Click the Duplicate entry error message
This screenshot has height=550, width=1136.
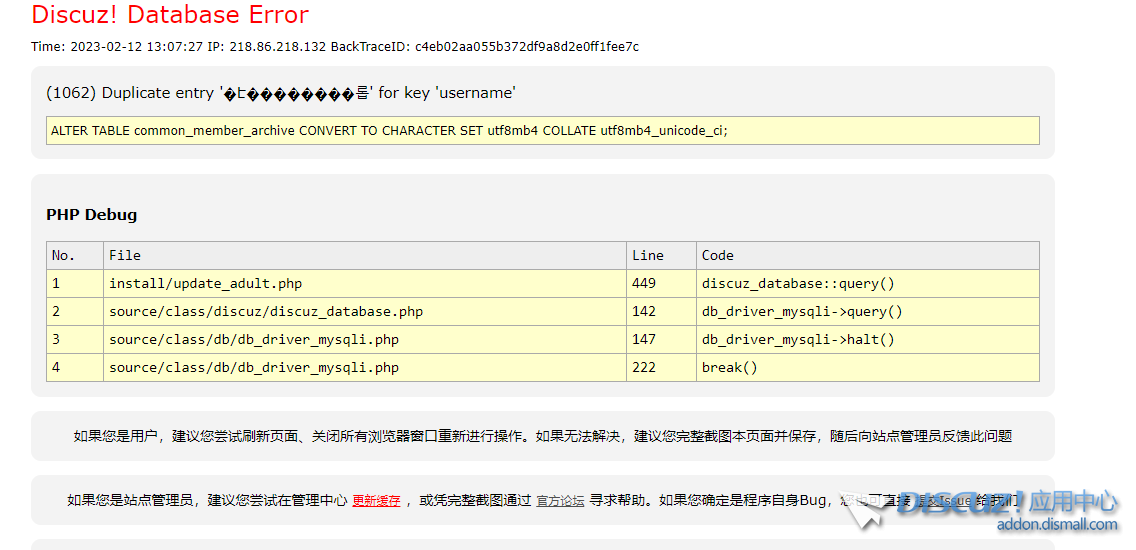click(280, 93)
